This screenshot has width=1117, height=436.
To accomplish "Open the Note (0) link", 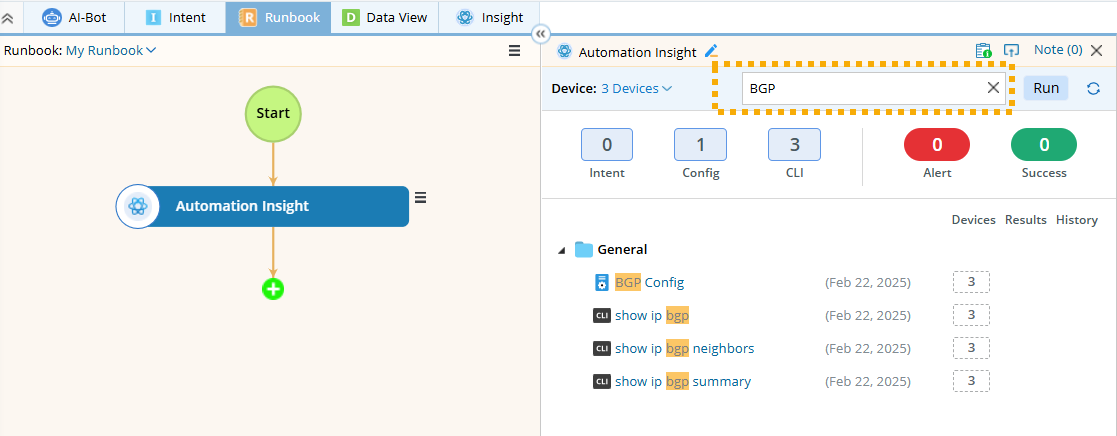I will tap(1058, 50).
